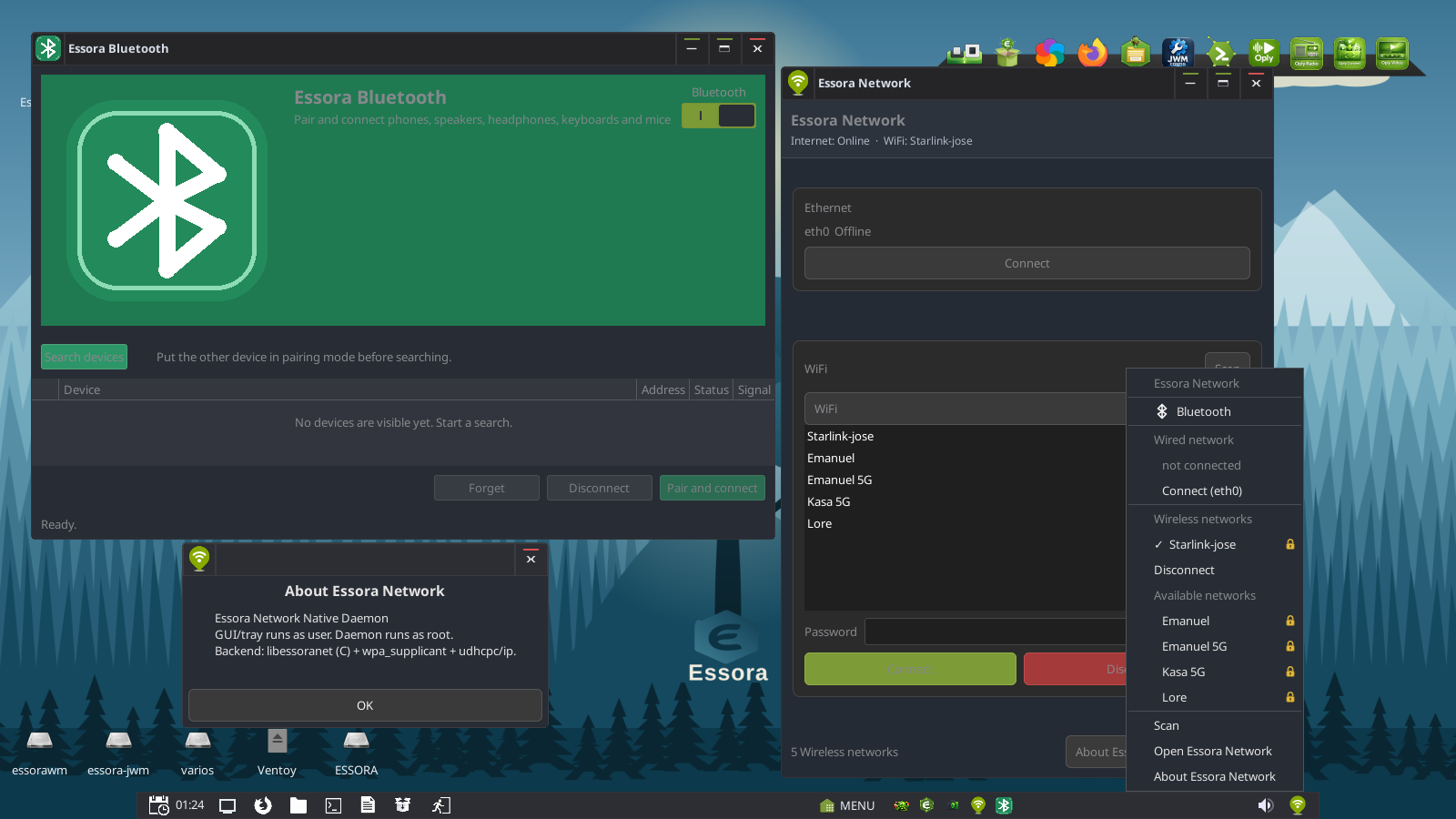The height and width of the screenshot is (819, 1456).
Task: Select Lore in the network window list
Action: [x=965, y=523]
